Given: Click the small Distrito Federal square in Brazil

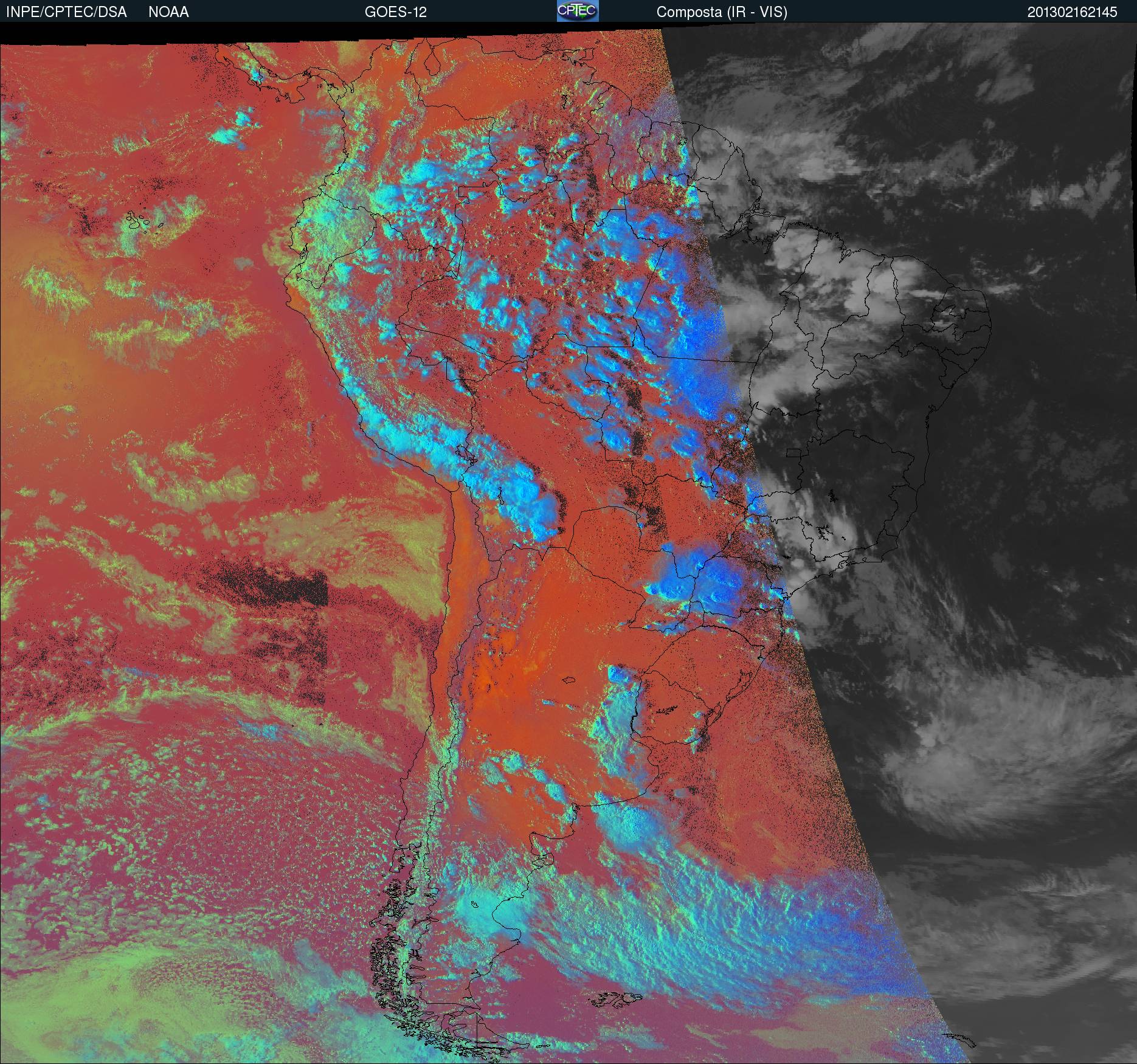Looking at the screenshot, I should point(794,452).
